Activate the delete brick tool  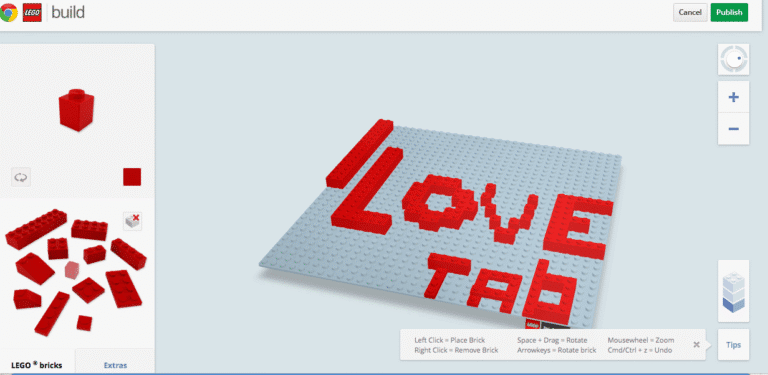(x=133, y=221)
